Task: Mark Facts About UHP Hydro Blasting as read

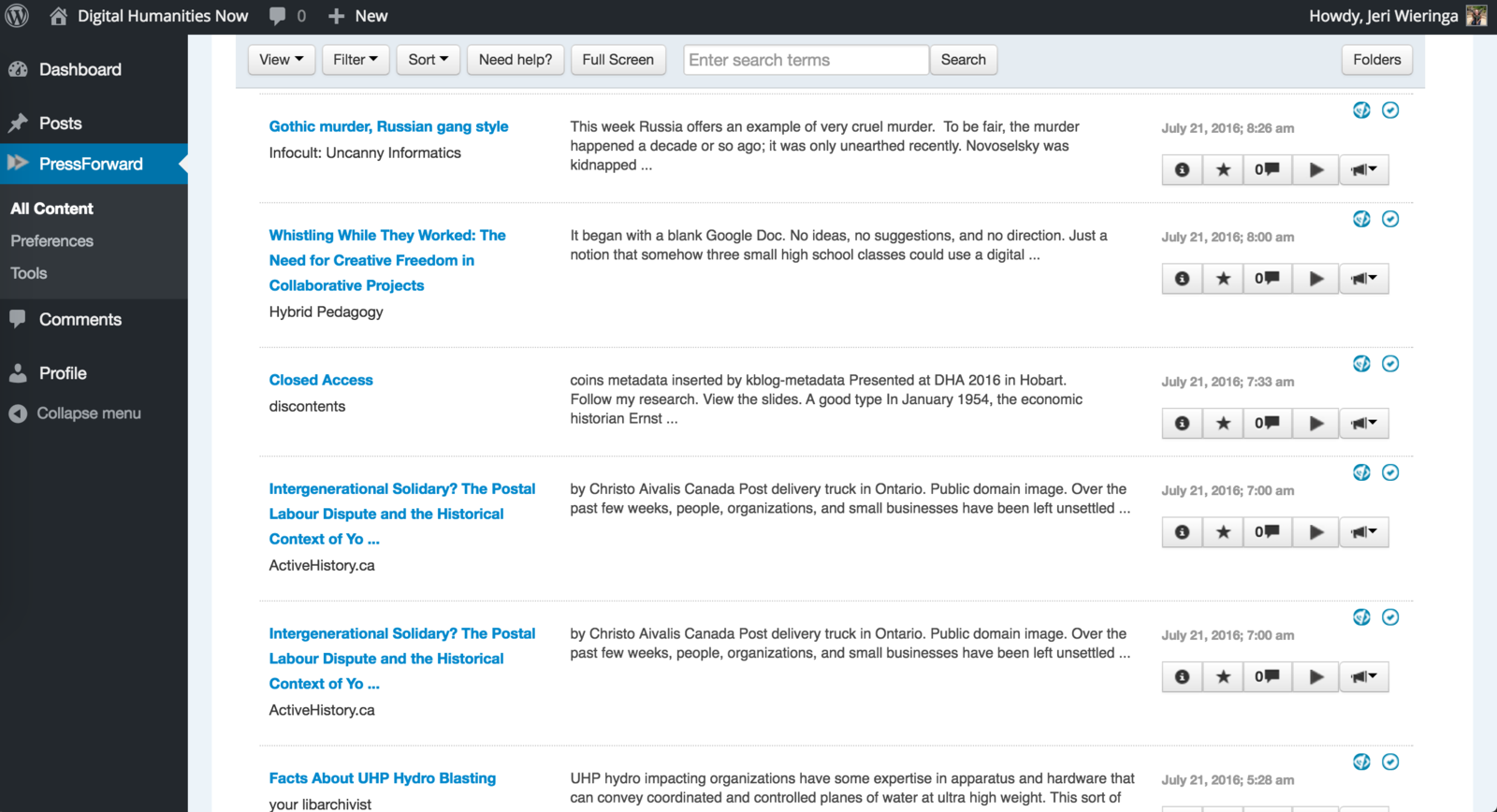Action: click(x=1390, y=762)
